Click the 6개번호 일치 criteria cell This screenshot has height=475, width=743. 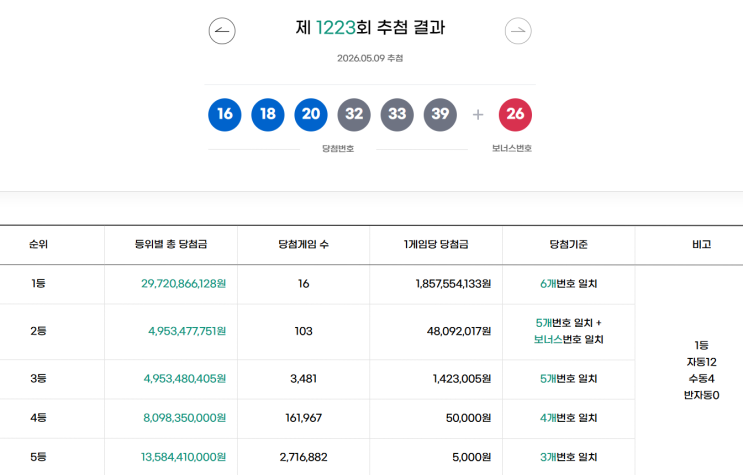569,283
